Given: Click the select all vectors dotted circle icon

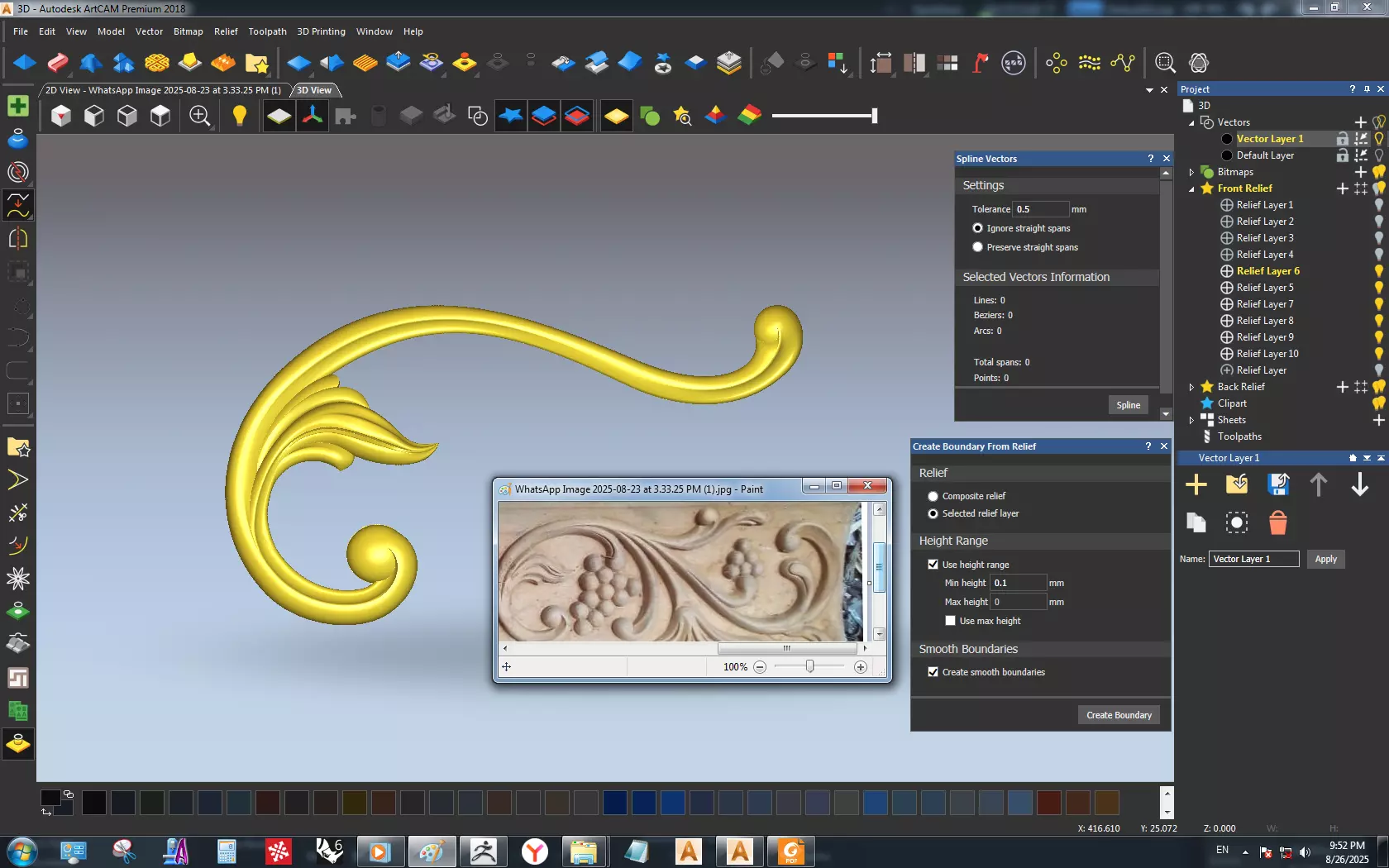Looking at the screenshot, I should (1237, 522).
